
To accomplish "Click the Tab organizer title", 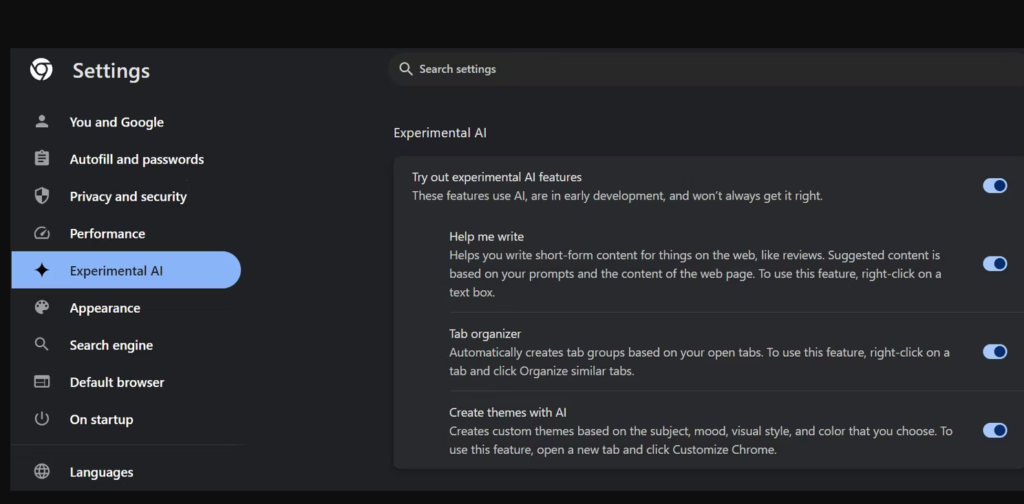I will (x=485, y=334).
